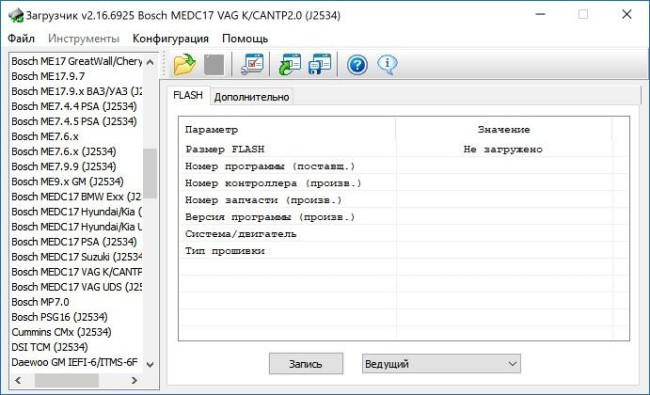Click the gray stop square toolbar icon

click(214, 65)
